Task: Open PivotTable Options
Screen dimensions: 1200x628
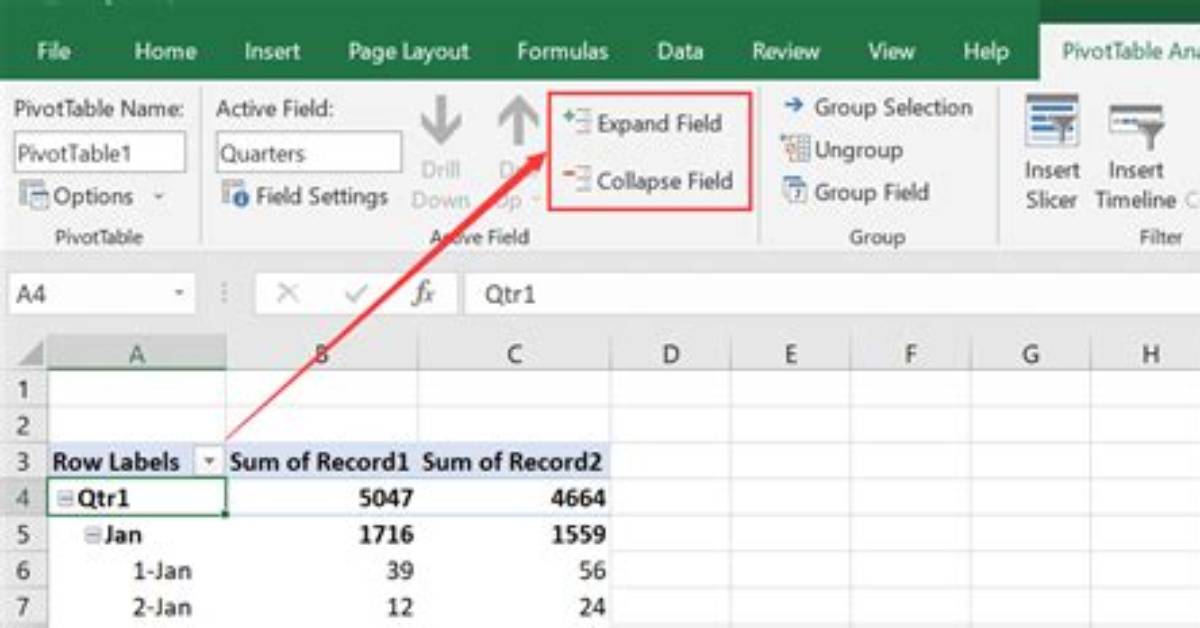Action: [x=76, y=196]
